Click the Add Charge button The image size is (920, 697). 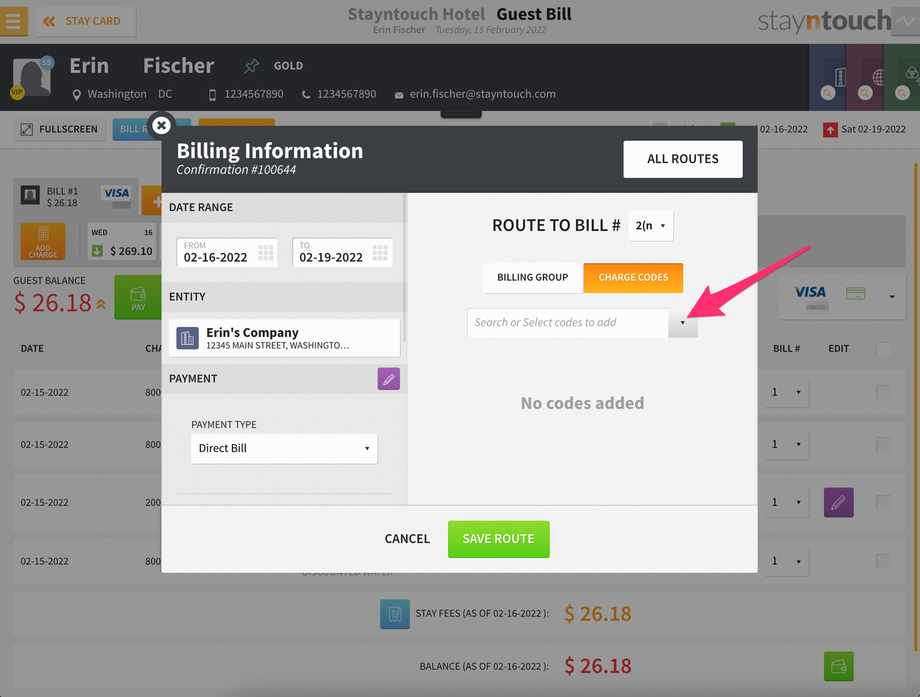click(43, 241)
